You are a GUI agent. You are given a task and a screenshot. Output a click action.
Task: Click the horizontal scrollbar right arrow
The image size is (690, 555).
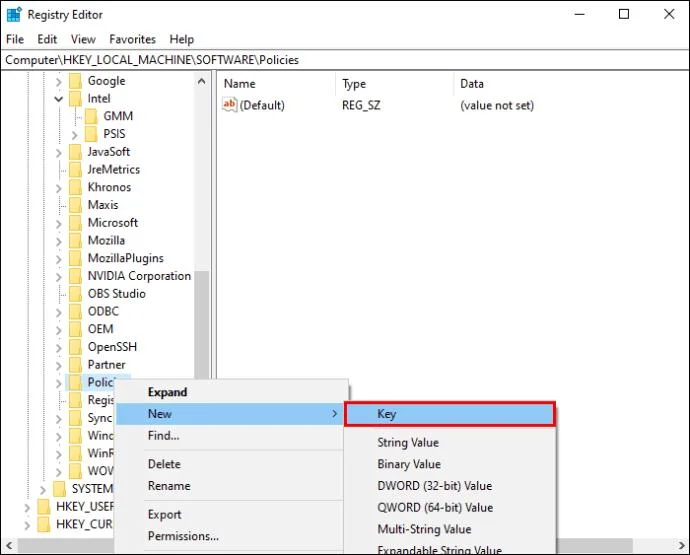pos(681,546)
